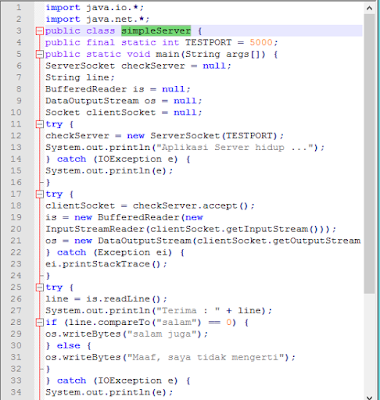380x400 pixels.
Task: Click the scroll up arrow of the vertical scrollbar
Action: click(369, 8)
